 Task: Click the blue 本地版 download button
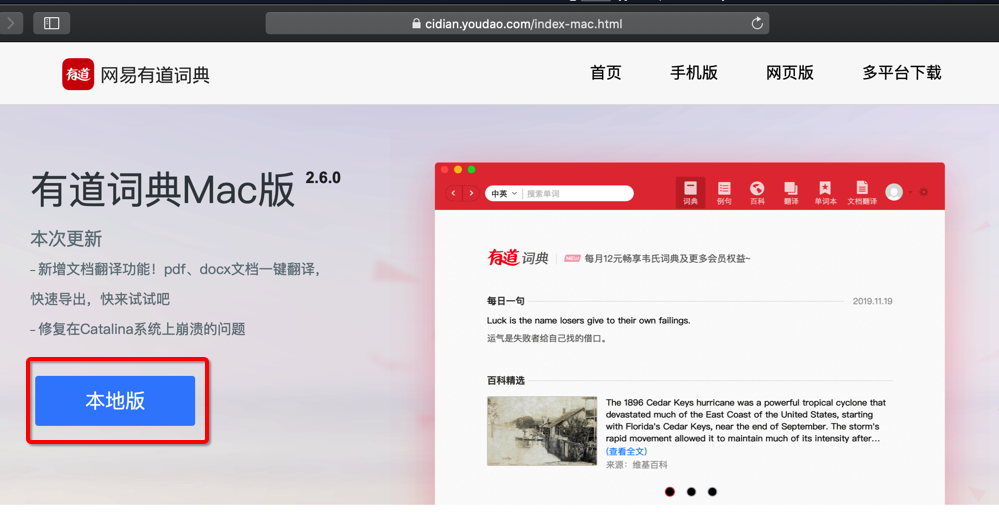[x=115, y=401]
